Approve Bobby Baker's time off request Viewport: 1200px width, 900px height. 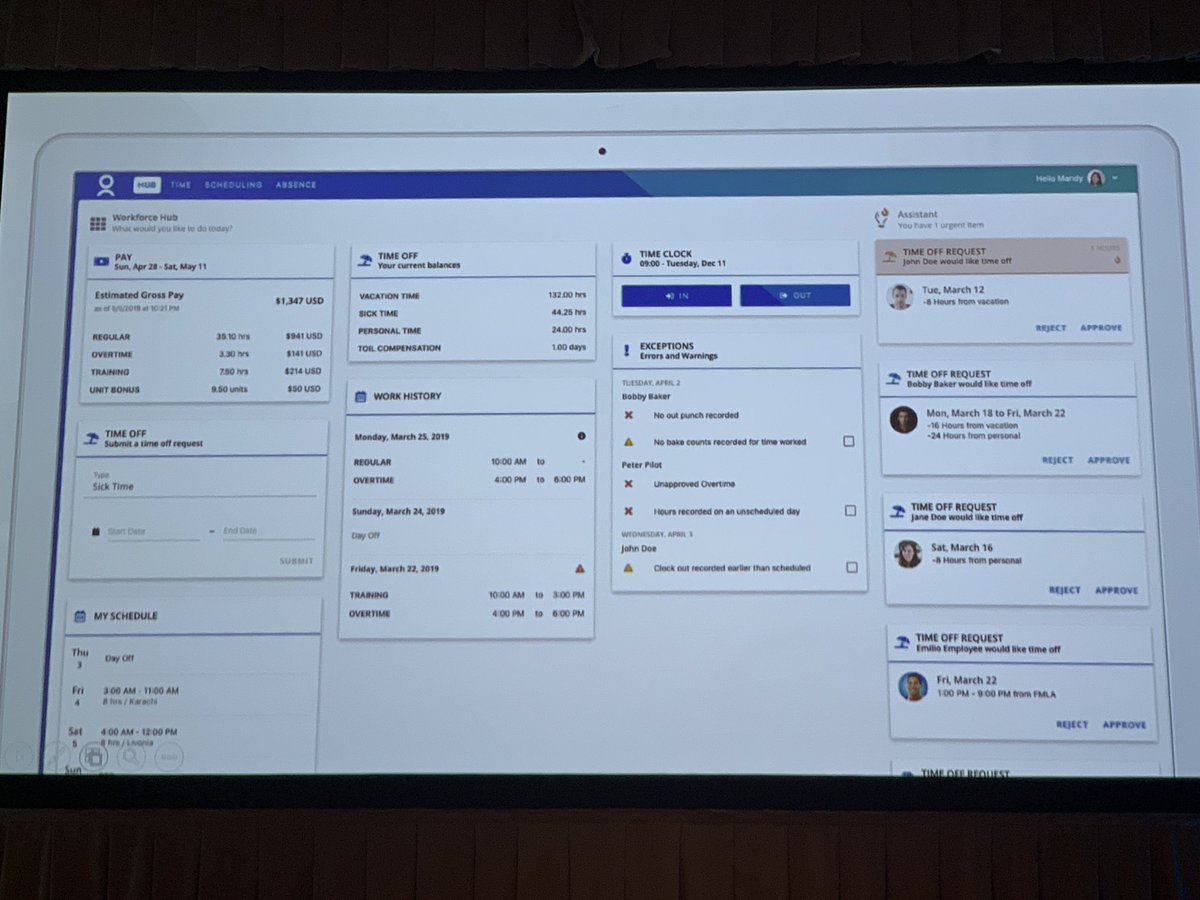click(1108, 460)
